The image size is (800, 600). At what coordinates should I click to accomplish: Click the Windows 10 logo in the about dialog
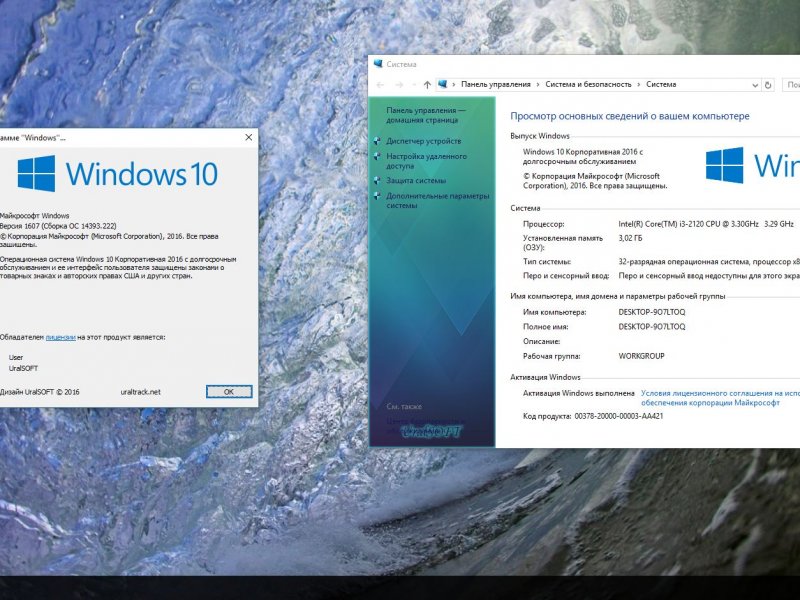click(118, 173)
